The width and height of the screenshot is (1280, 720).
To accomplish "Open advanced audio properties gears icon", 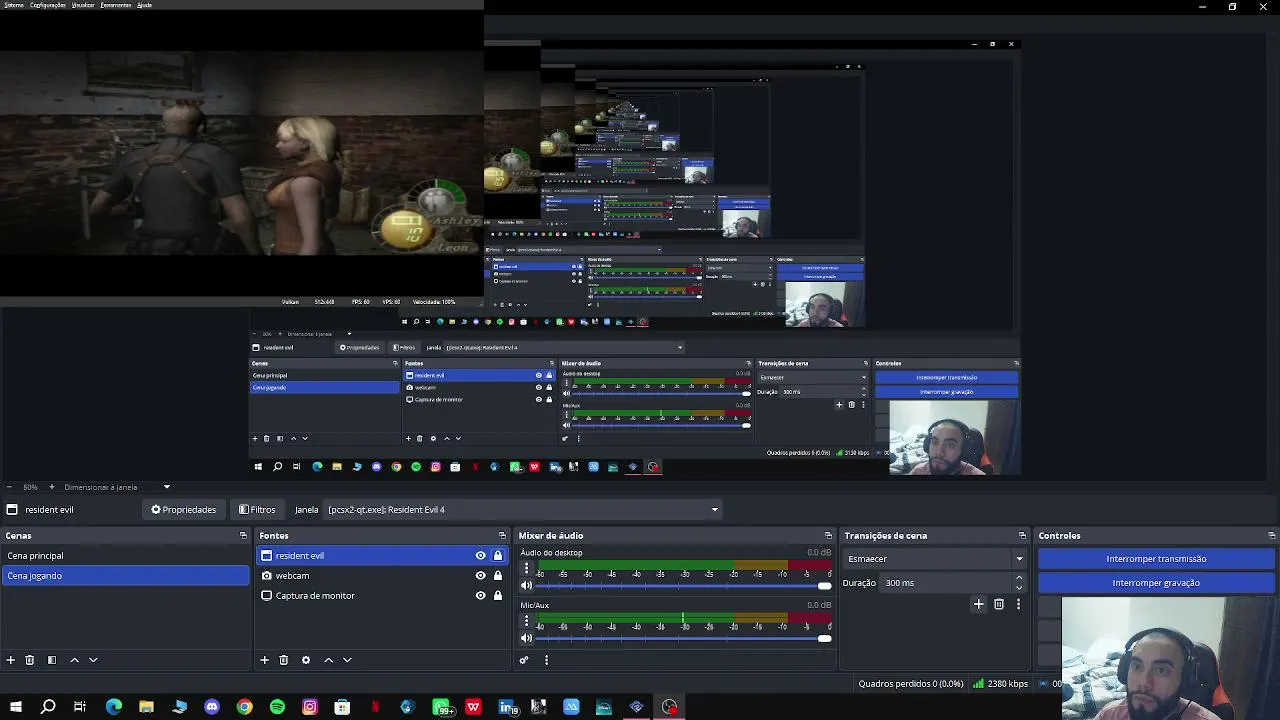I will click(524, 660).
